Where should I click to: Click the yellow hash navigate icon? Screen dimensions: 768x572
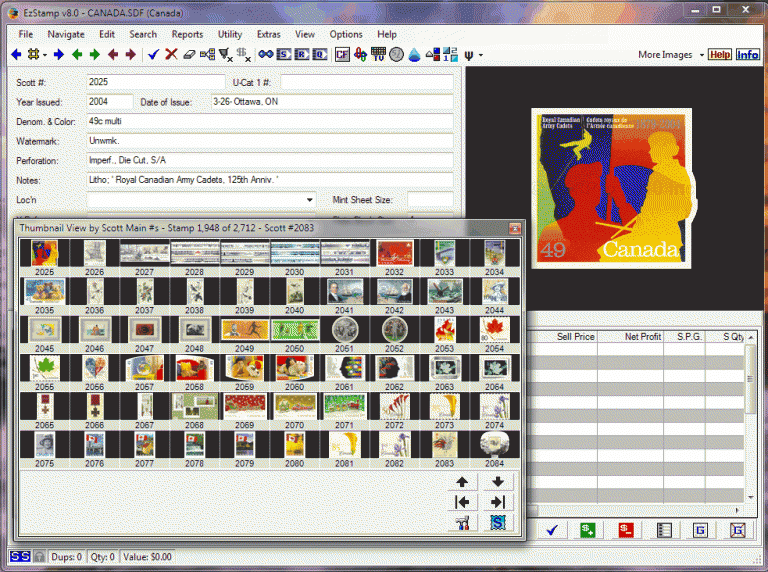tap(33, 54)
